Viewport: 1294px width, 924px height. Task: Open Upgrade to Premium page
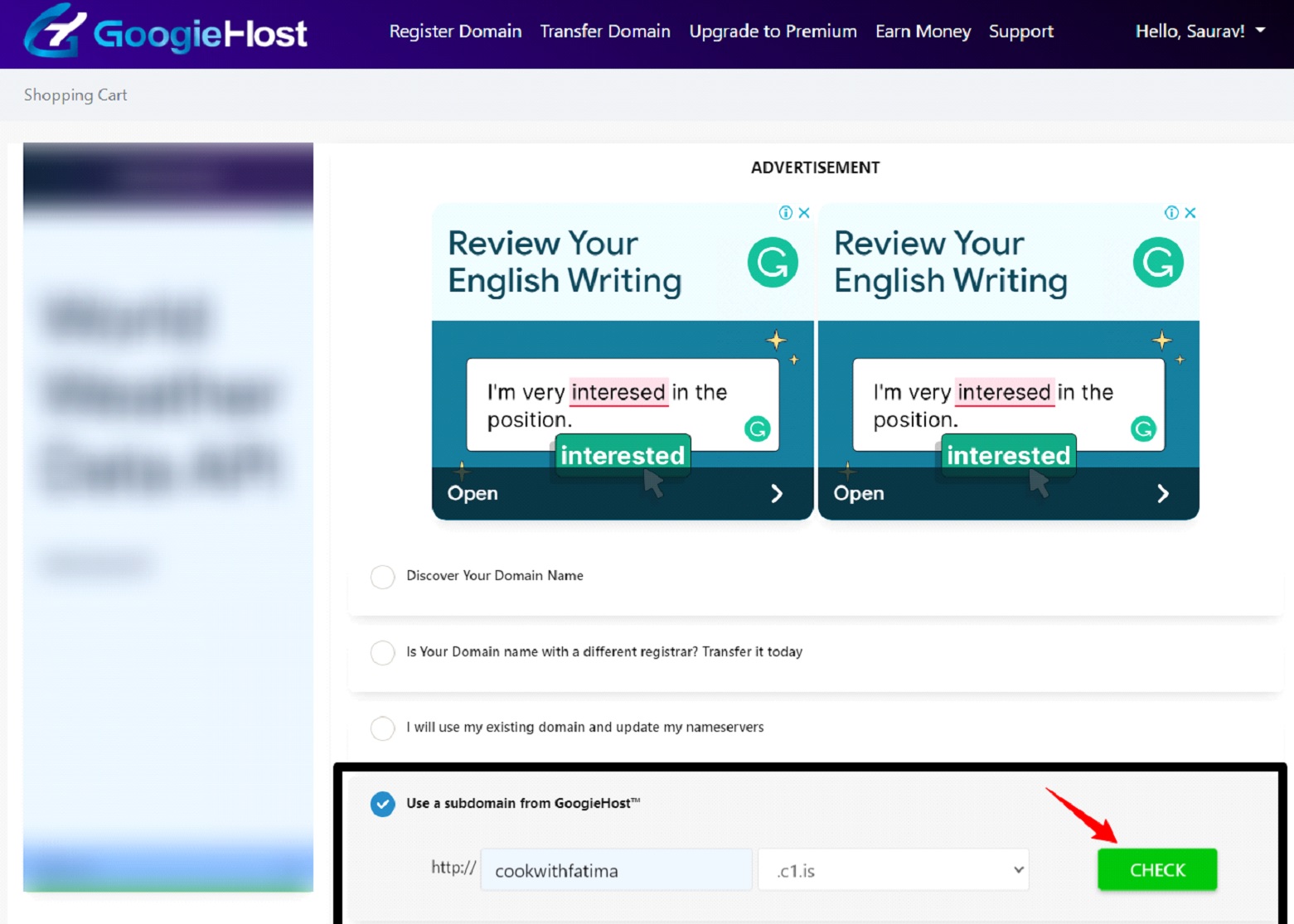(773, 31)
